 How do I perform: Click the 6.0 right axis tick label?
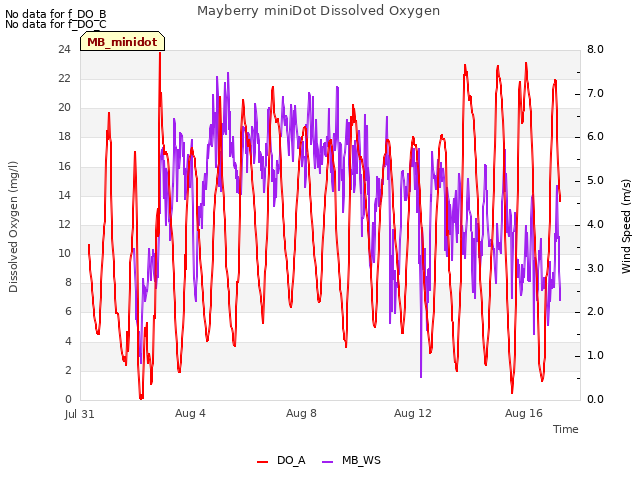(595, 136)
